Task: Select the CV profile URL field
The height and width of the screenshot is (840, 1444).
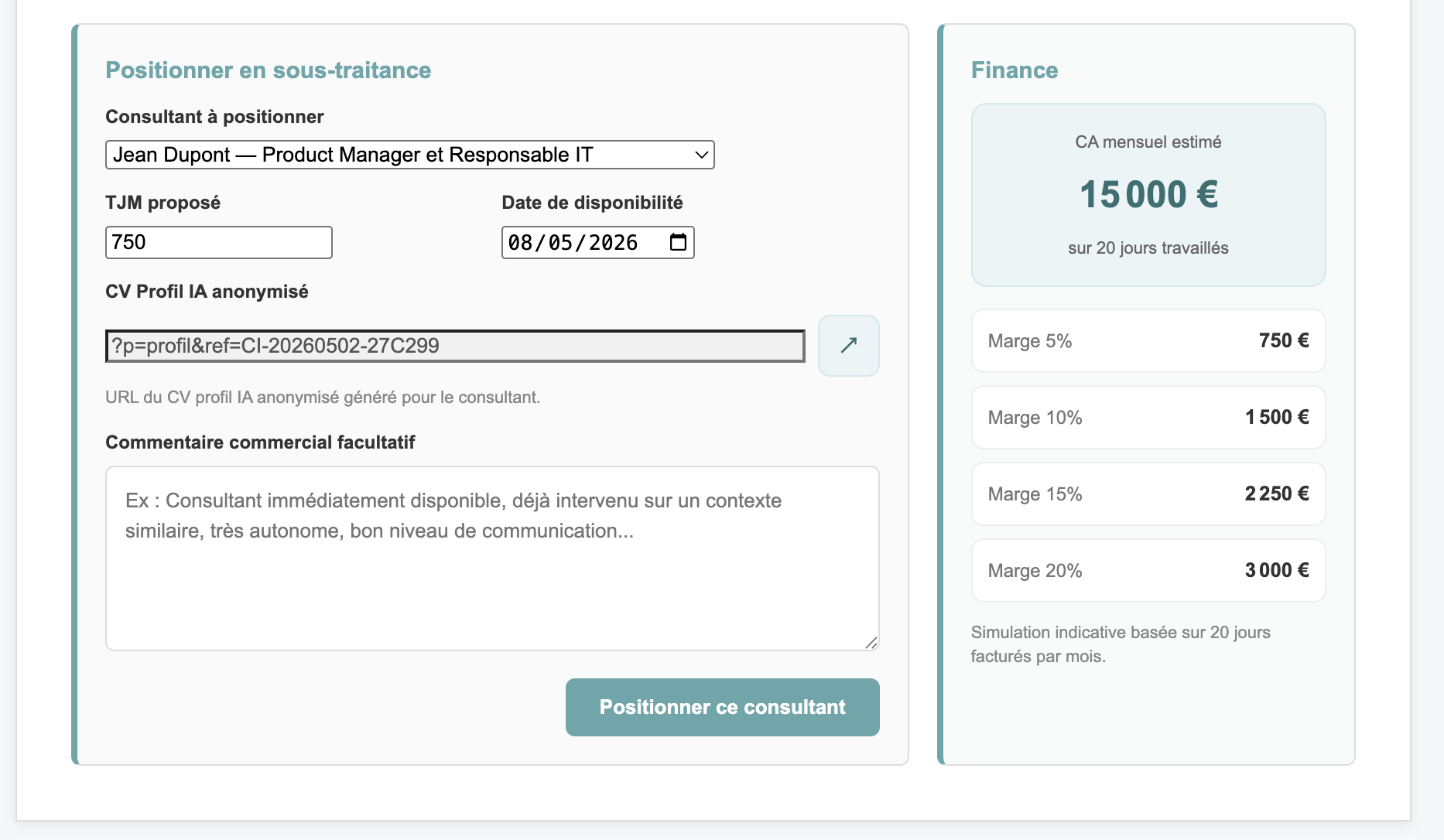Action: point(455,346)
